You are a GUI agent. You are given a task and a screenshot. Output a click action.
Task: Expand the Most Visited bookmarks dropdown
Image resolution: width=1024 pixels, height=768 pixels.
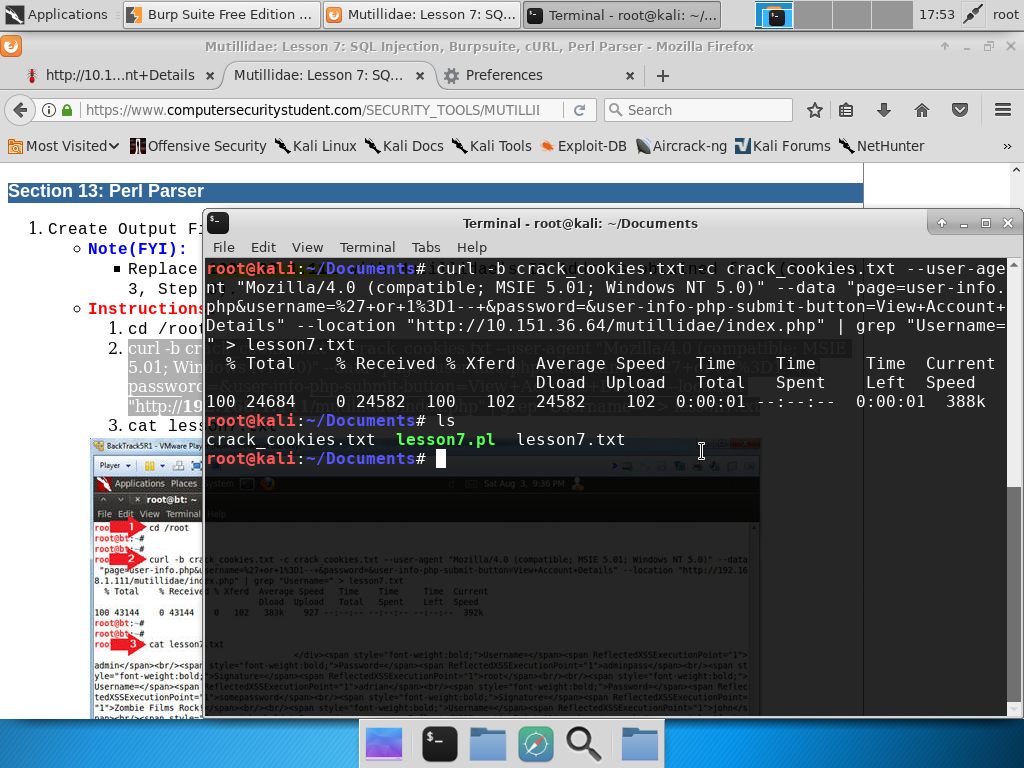click(63, 146)
